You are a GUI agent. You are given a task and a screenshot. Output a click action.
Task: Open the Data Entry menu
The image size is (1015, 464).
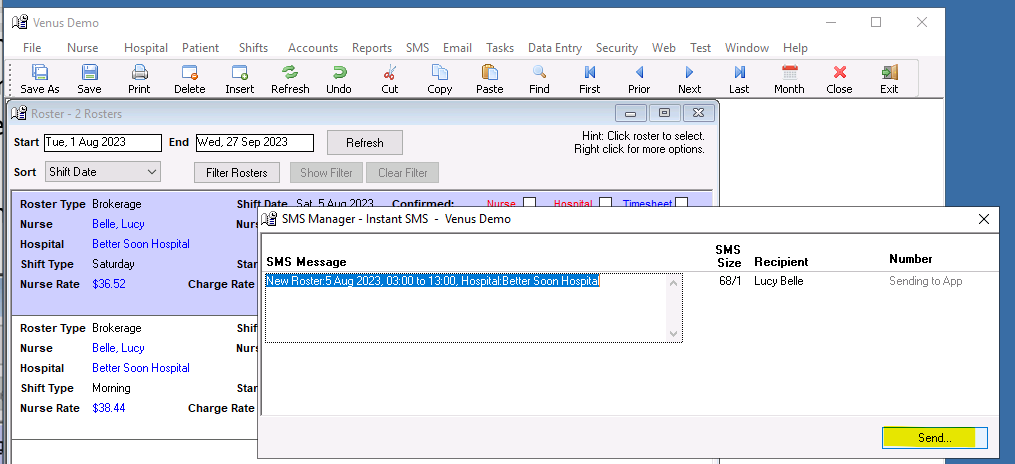point(555,48)
